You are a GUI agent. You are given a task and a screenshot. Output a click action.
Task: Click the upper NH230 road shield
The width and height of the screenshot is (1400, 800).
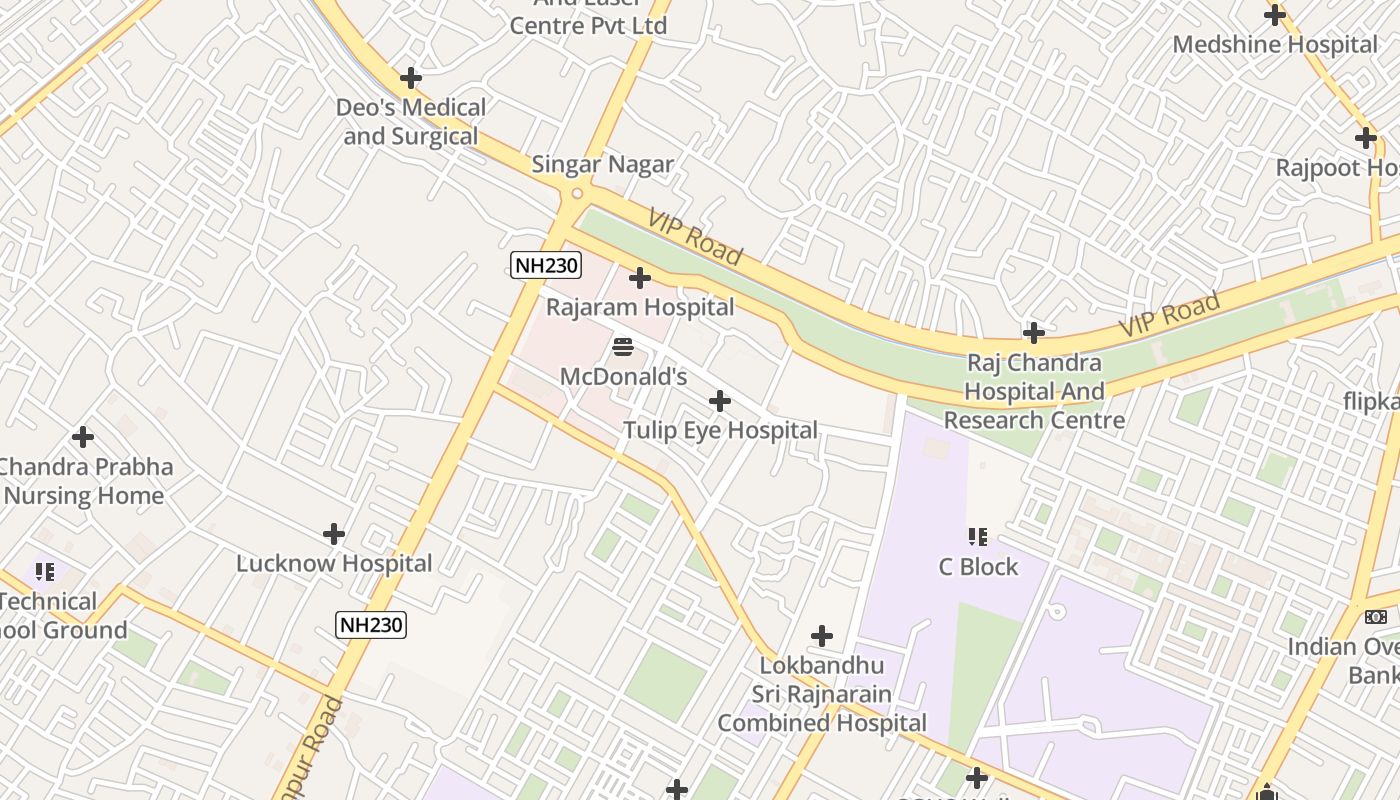click(x=546, y=265)
